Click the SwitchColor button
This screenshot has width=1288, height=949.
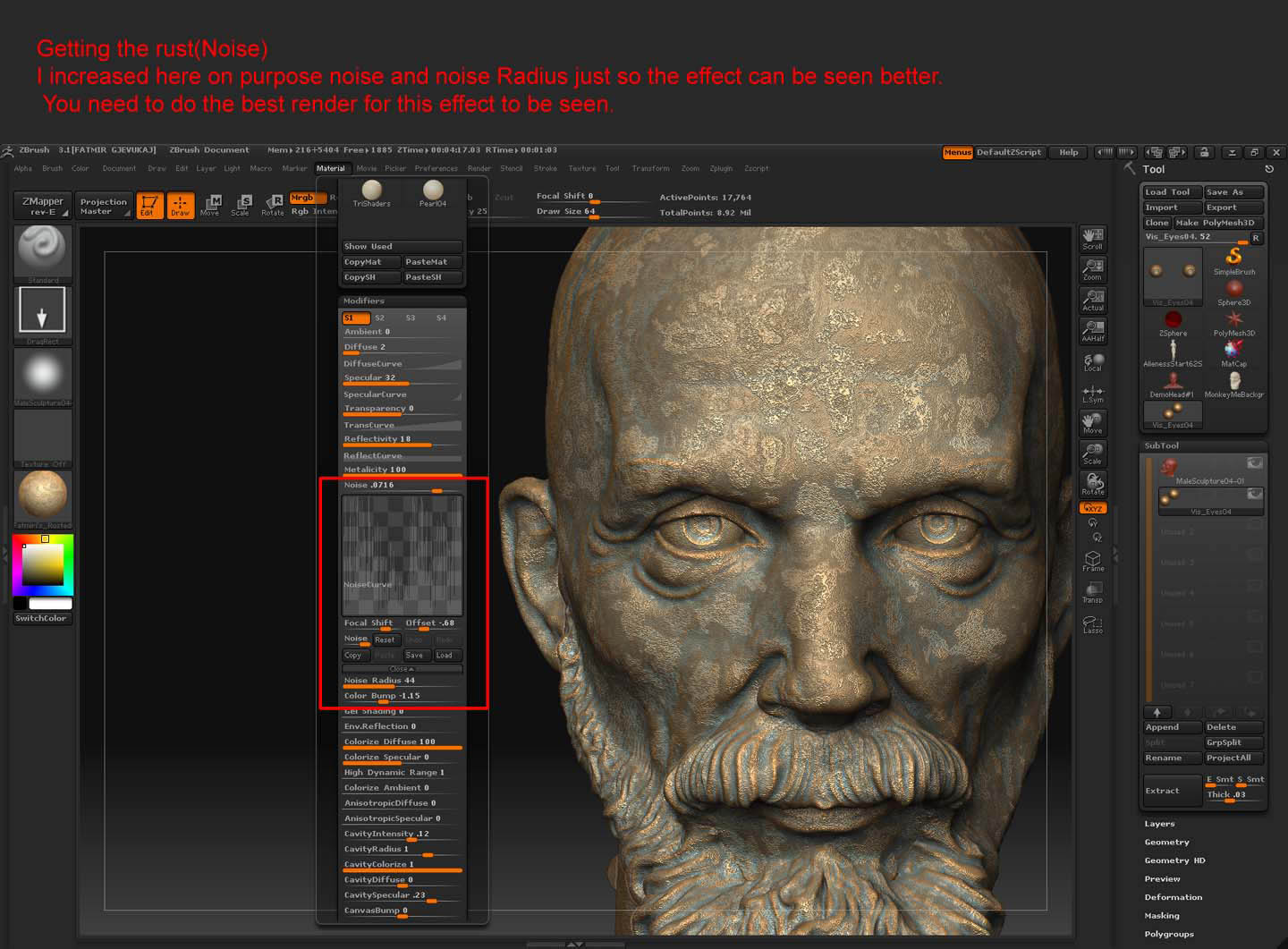tap(42, 618)
